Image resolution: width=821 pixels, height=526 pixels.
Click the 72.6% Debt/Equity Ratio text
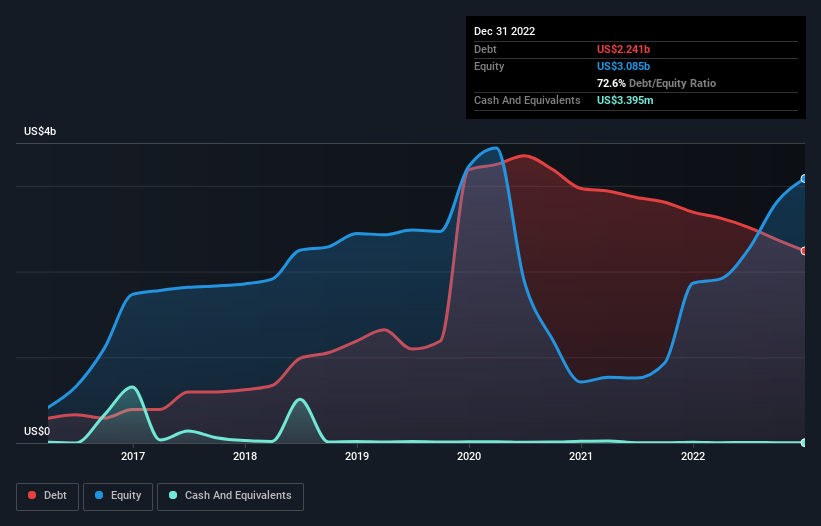pos(657,83)
